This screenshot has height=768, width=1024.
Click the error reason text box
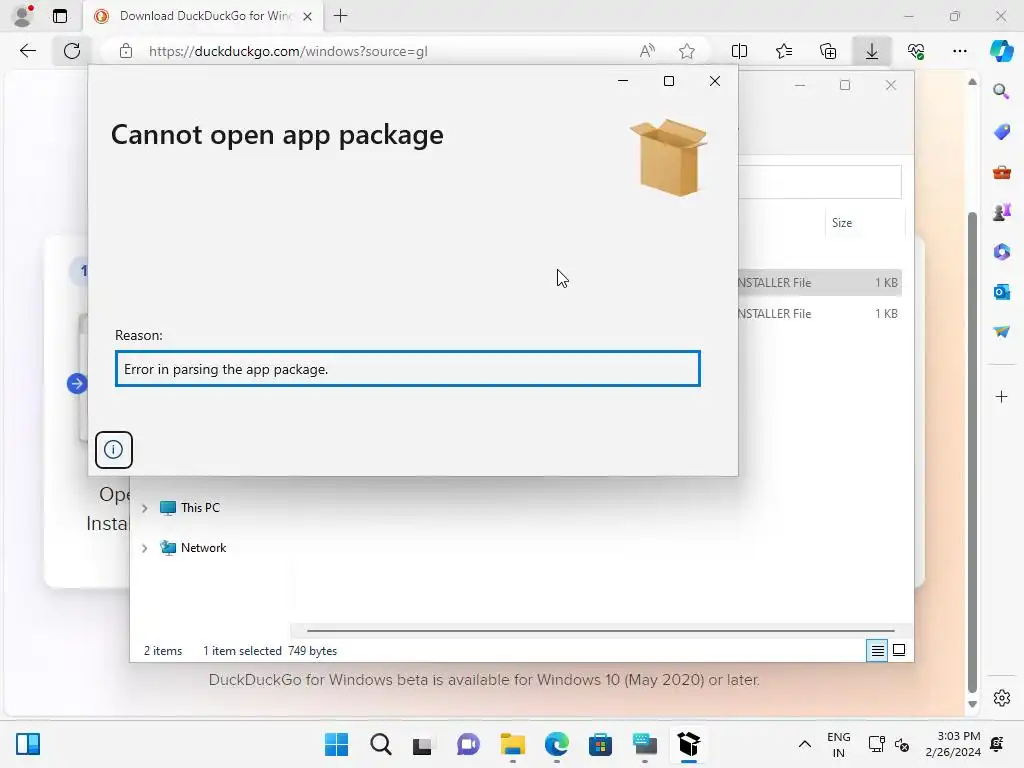[408, 369]
